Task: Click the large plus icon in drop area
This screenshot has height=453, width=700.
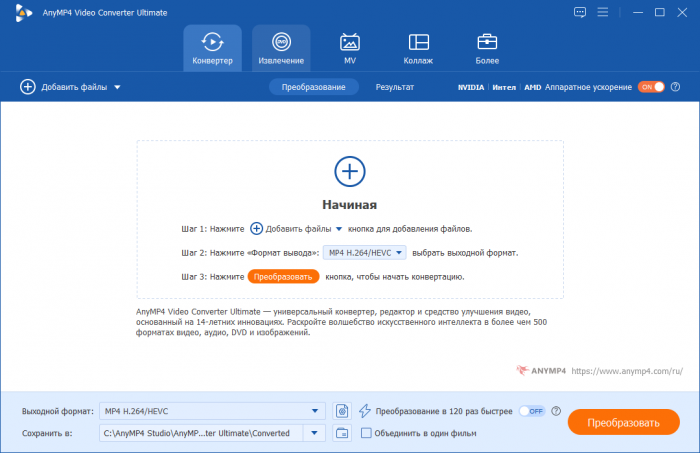Action: click(x=349, y=172)
